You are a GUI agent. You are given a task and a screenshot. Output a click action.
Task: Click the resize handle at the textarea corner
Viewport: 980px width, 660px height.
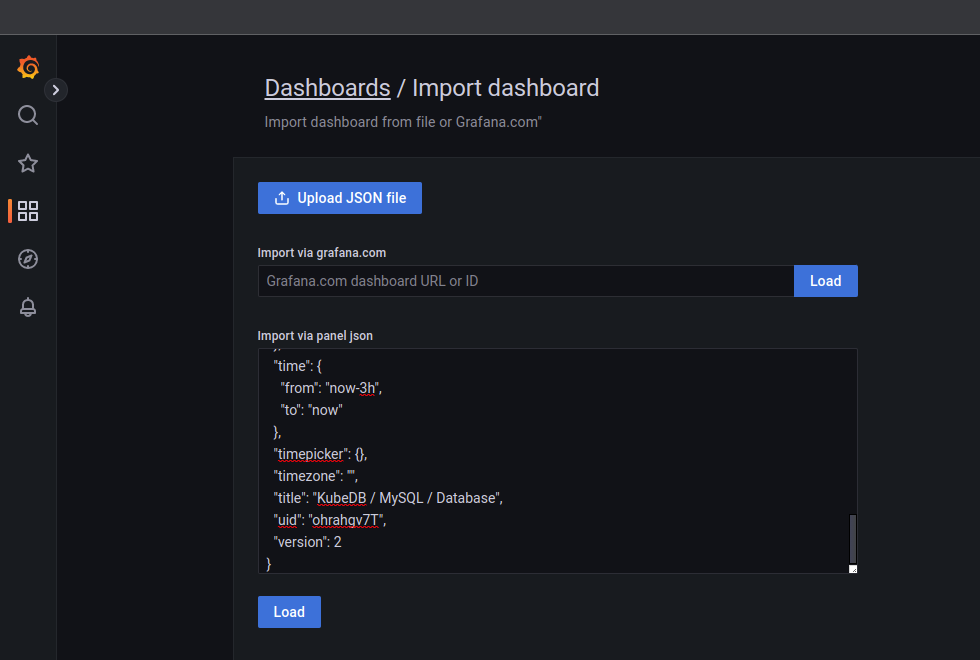pos(852,568)
